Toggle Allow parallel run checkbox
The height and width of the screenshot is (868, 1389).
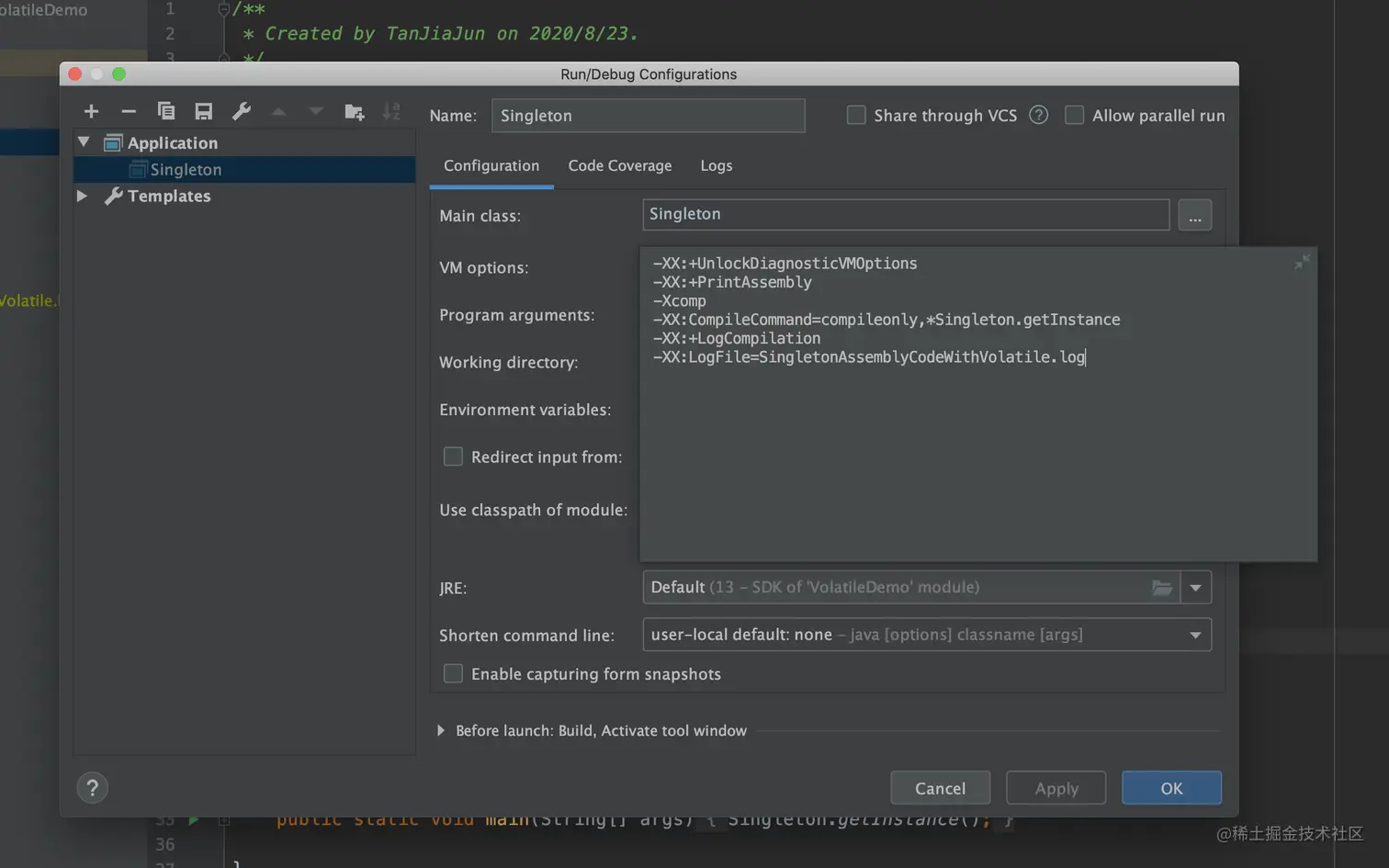click(x=1074, y=115)
